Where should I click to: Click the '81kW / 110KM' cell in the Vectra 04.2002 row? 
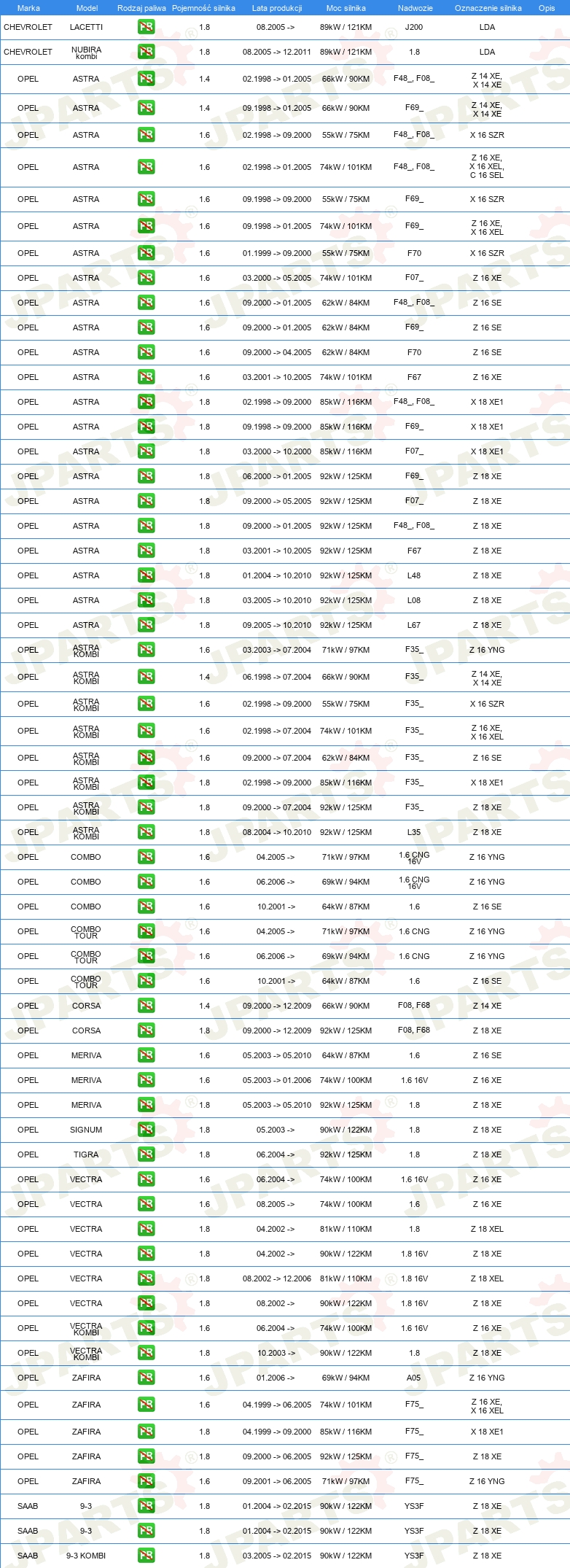(345, 1229)
